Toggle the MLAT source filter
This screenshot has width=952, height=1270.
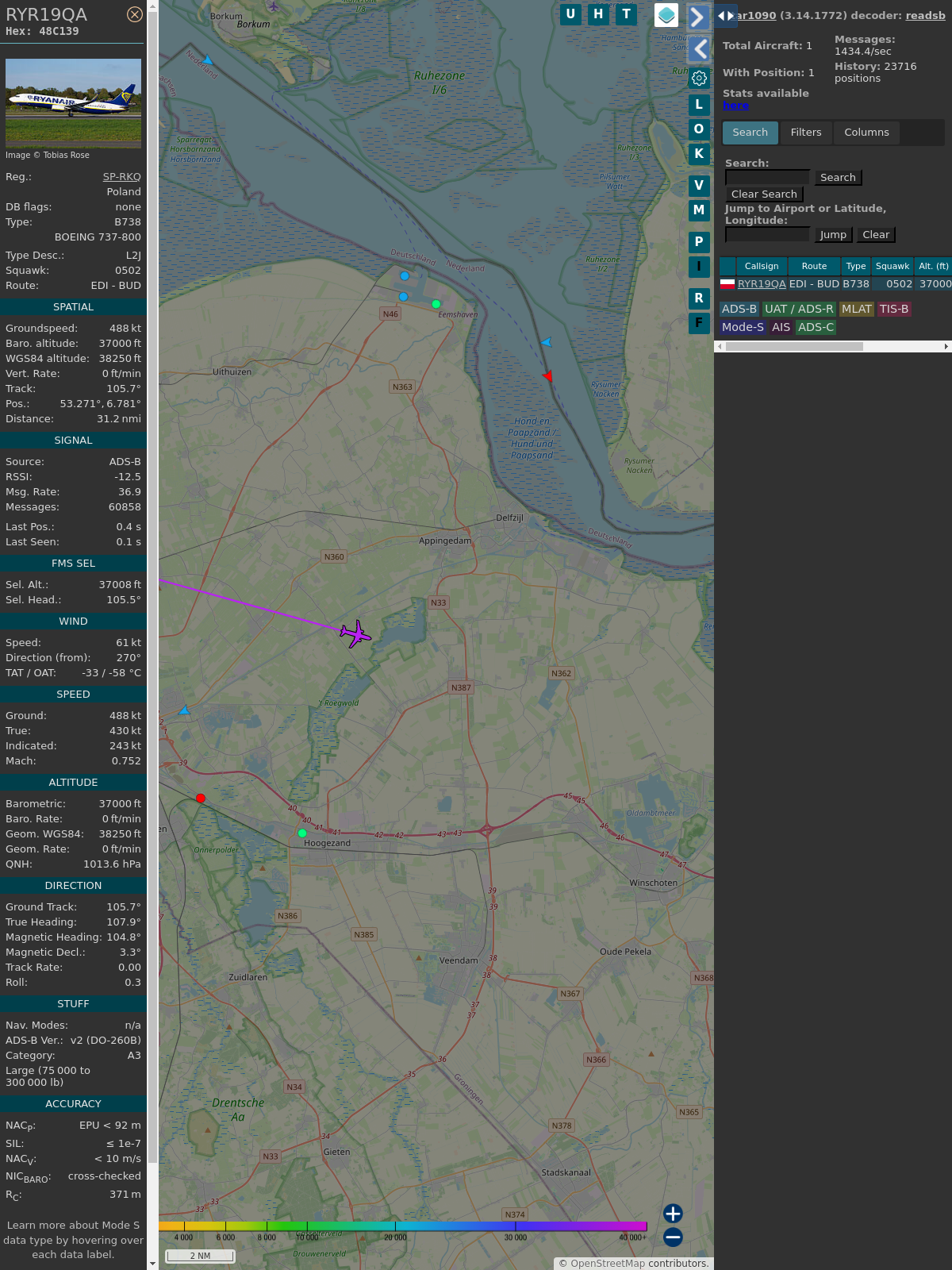tap(856, 309)
